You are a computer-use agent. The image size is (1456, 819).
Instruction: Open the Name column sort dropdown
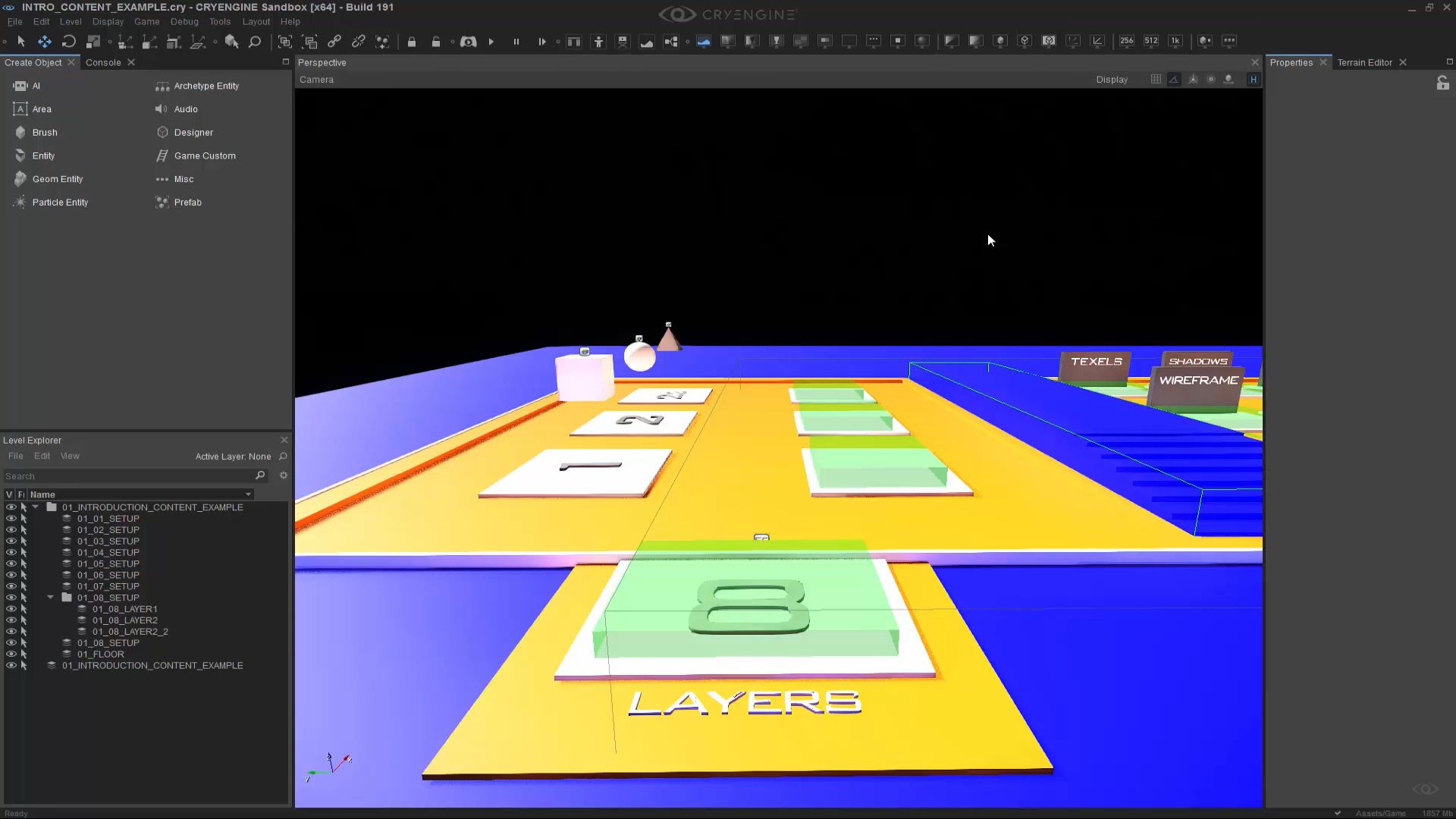(x=248, y=494)
